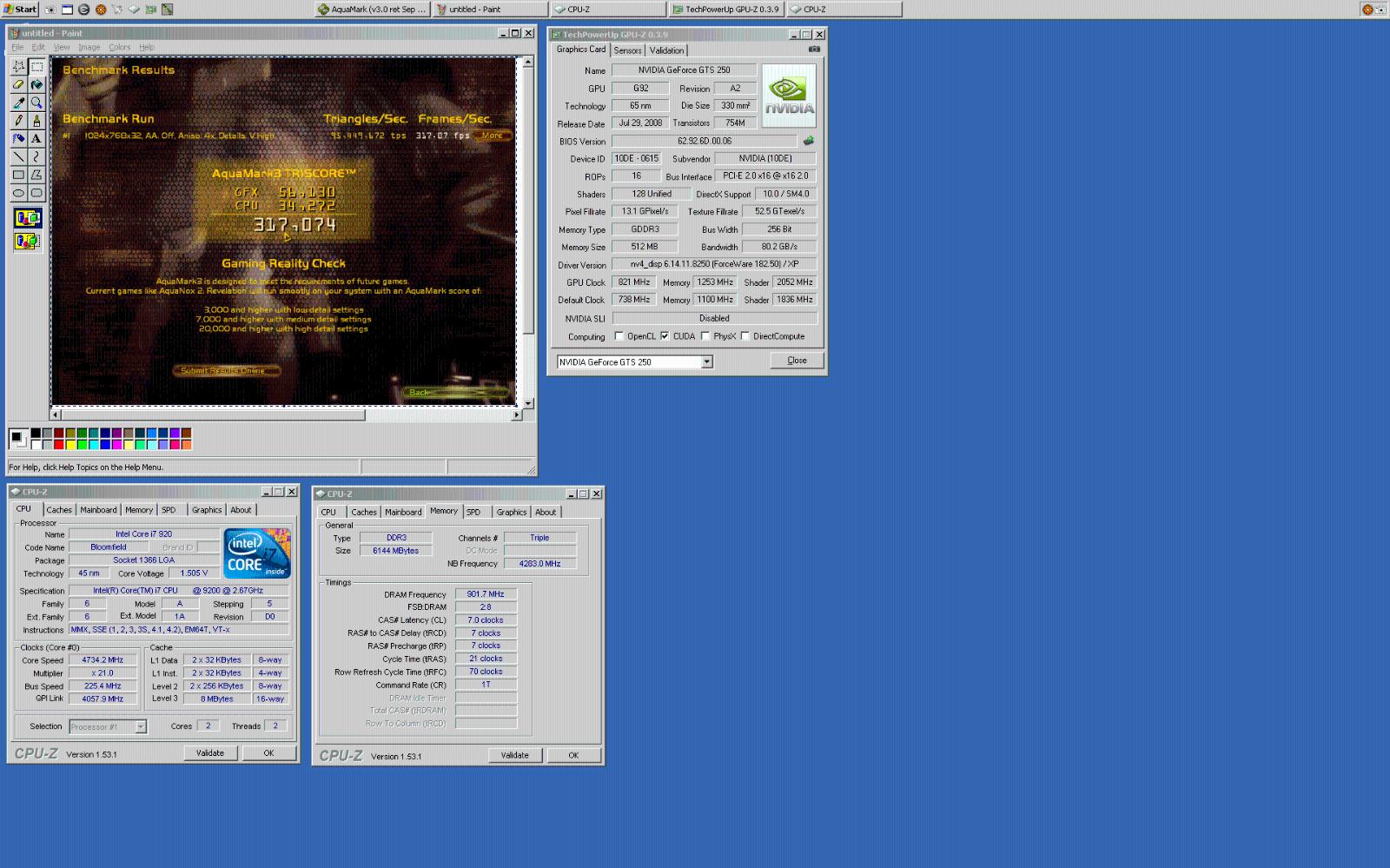Click the Intel Core i7 logo in CPU-Z
The width and height of the screenshot is (1390, 868).
pos(257,553)
